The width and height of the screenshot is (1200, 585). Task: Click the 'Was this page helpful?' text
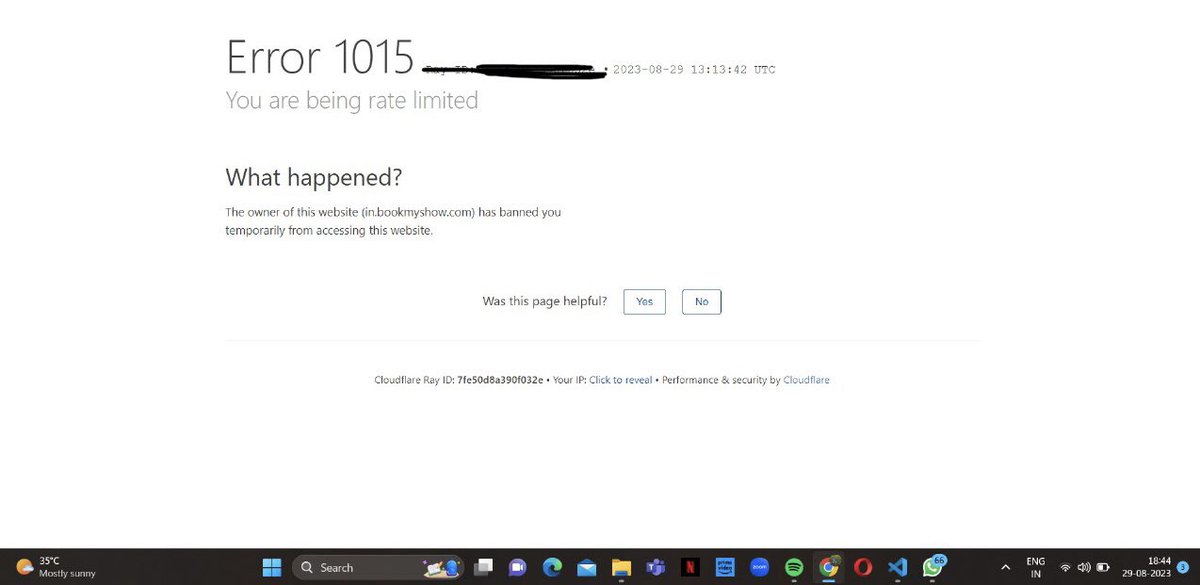click(545, 301)
